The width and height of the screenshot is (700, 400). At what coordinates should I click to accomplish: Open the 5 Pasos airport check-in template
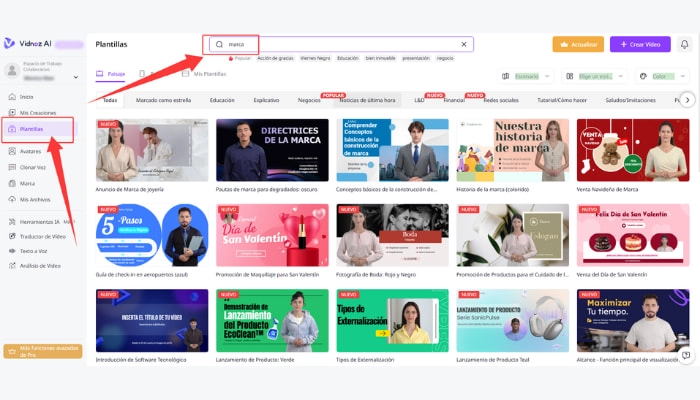coord(152,235)
